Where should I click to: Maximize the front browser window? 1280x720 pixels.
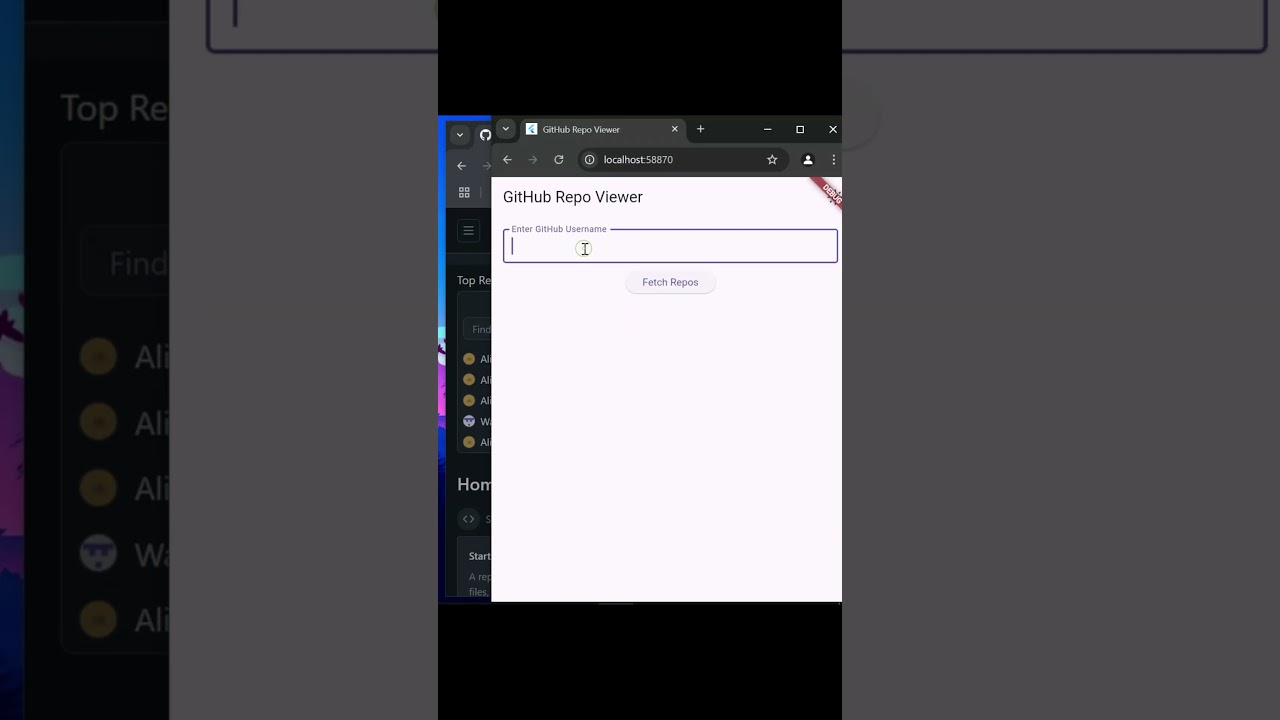(x=800, y=129)
